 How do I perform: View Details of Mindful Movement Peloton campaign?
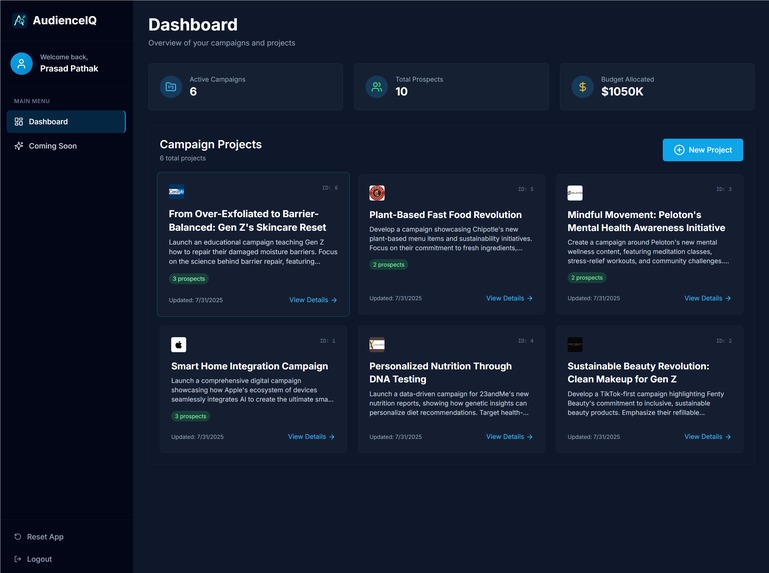pyautogui.click(x=708, y=298)
